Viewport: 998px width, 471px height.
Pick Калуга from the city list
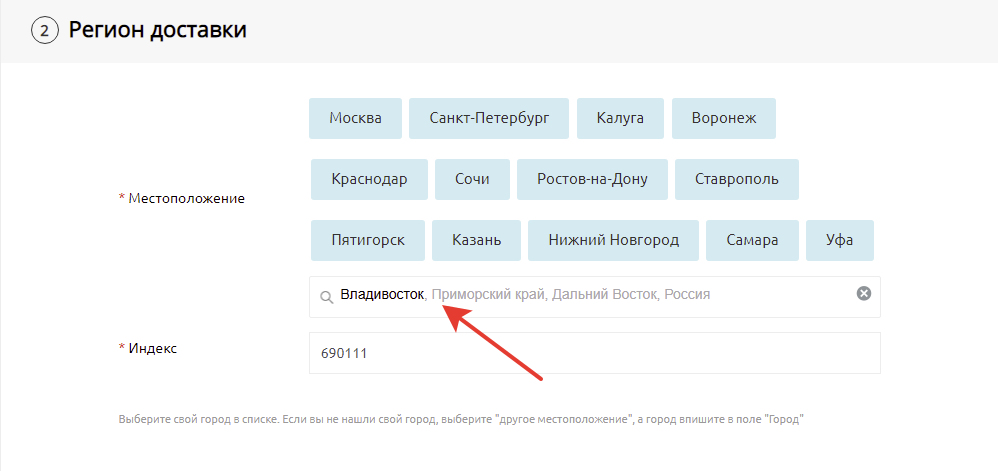tap(620, 118)
